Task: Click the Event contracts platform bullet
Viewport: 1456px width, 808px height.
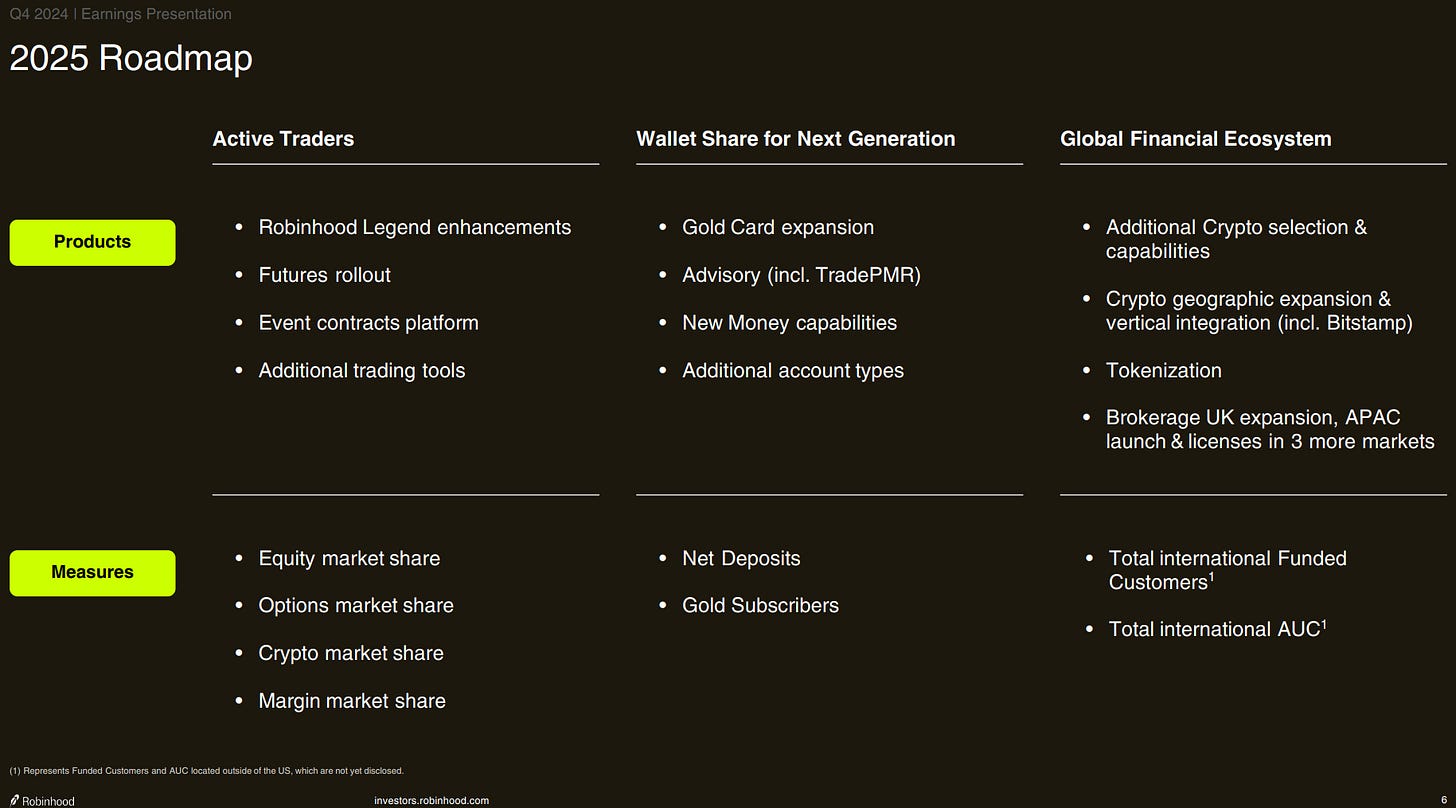Action: click(x=368, y=323)
